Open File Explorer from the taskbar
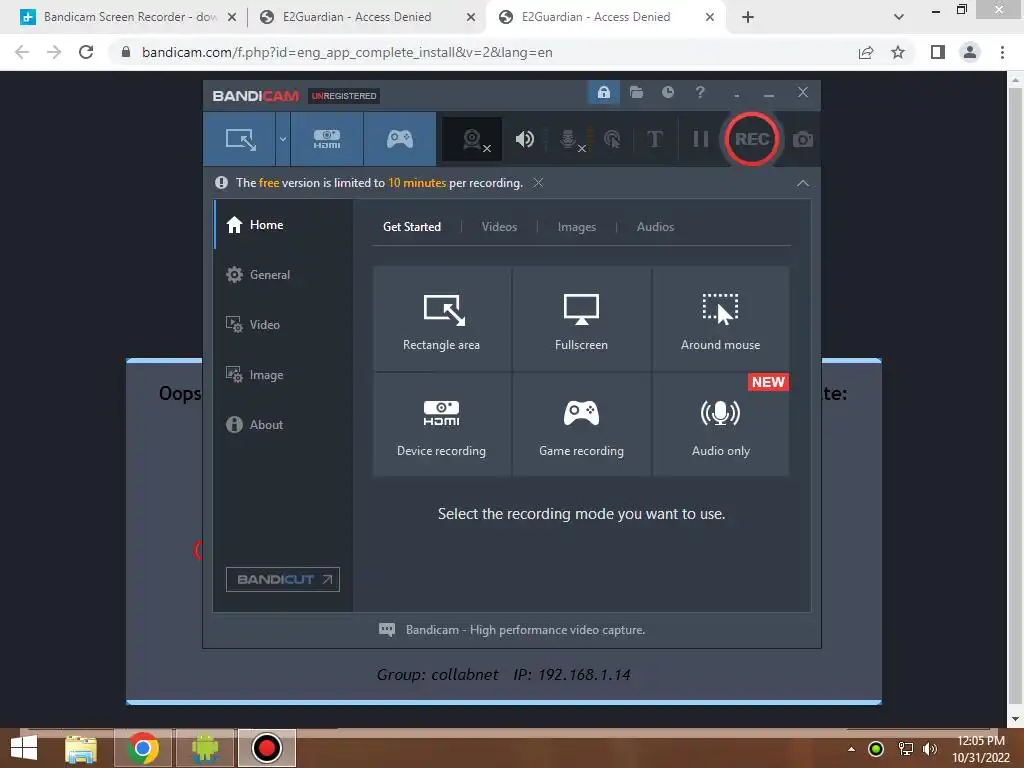This screenshot has height=768, width=1024. (81, 748)
